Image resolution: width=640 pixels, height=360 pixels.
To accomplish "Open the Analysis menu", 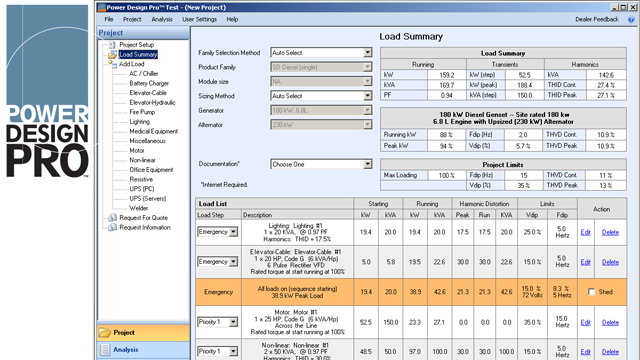I will tap(162, 19).
